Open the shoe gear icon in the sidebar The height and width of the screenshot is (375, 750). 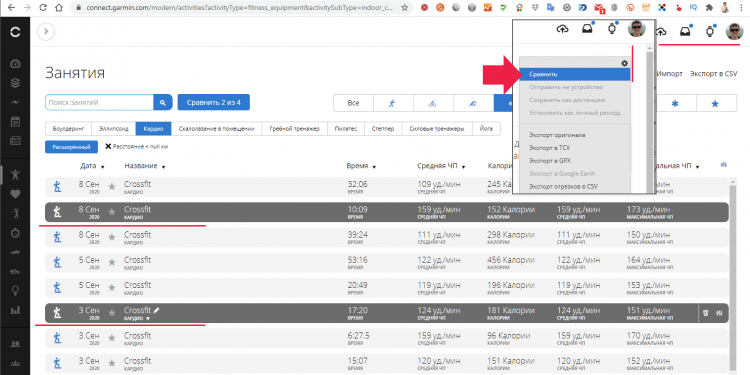tap(15, 271)
